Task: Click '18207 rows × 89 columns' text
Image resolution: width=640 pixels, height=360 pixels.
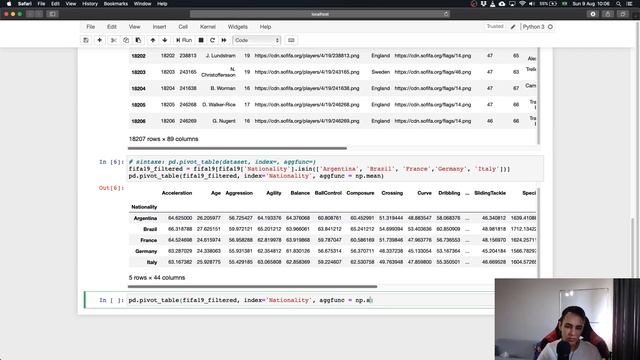Action: [x=163, y=139]
